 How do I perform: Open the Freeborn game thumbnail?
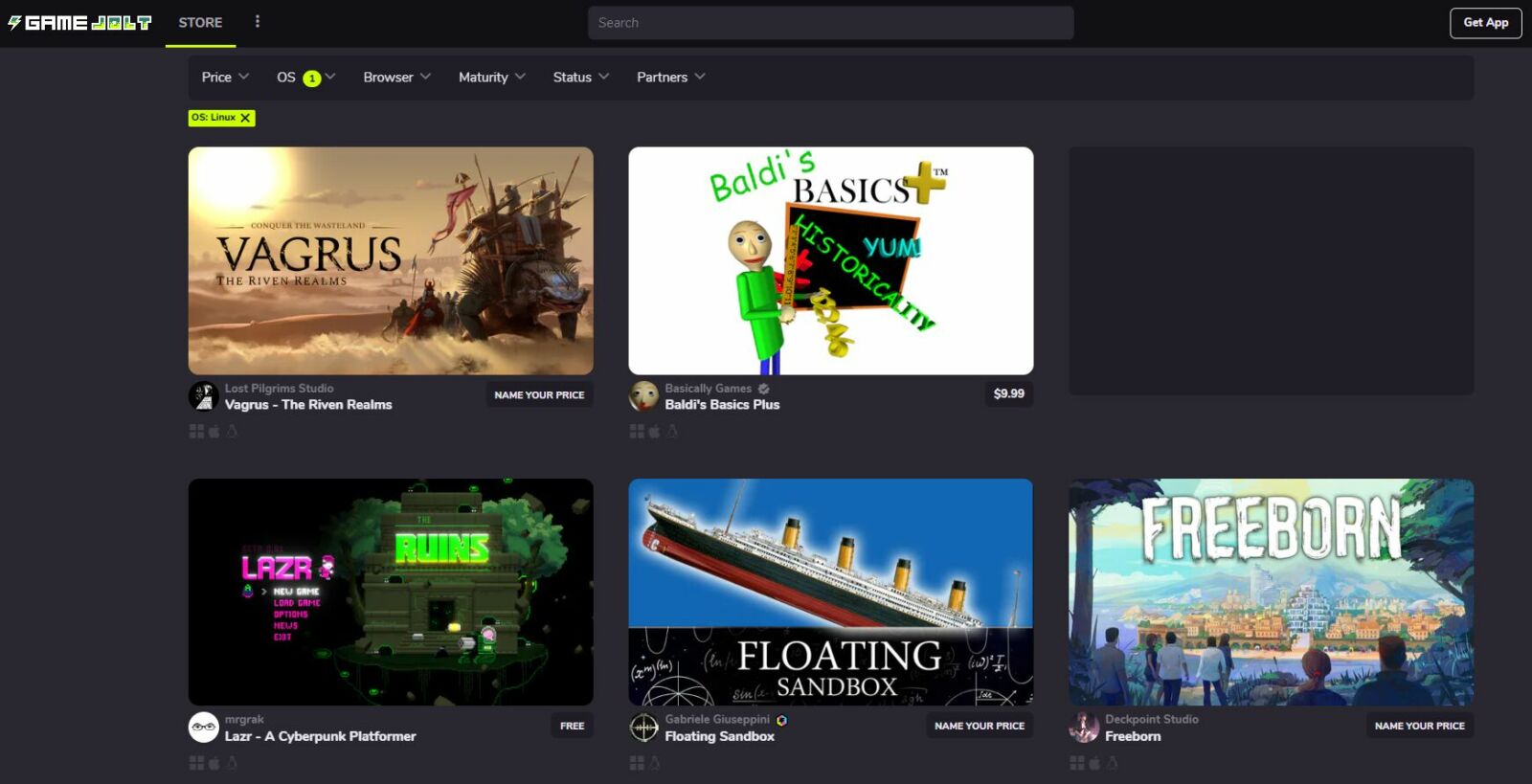[1272, 593]
